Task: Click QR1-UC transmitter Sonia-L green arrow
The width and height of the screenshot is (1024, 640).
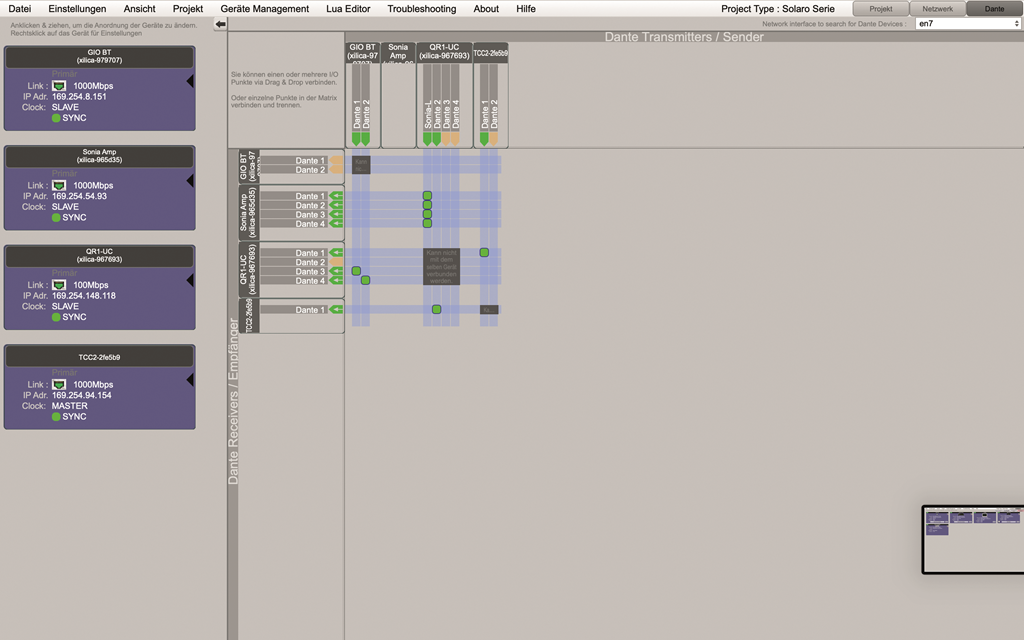Action: (427, 138)
